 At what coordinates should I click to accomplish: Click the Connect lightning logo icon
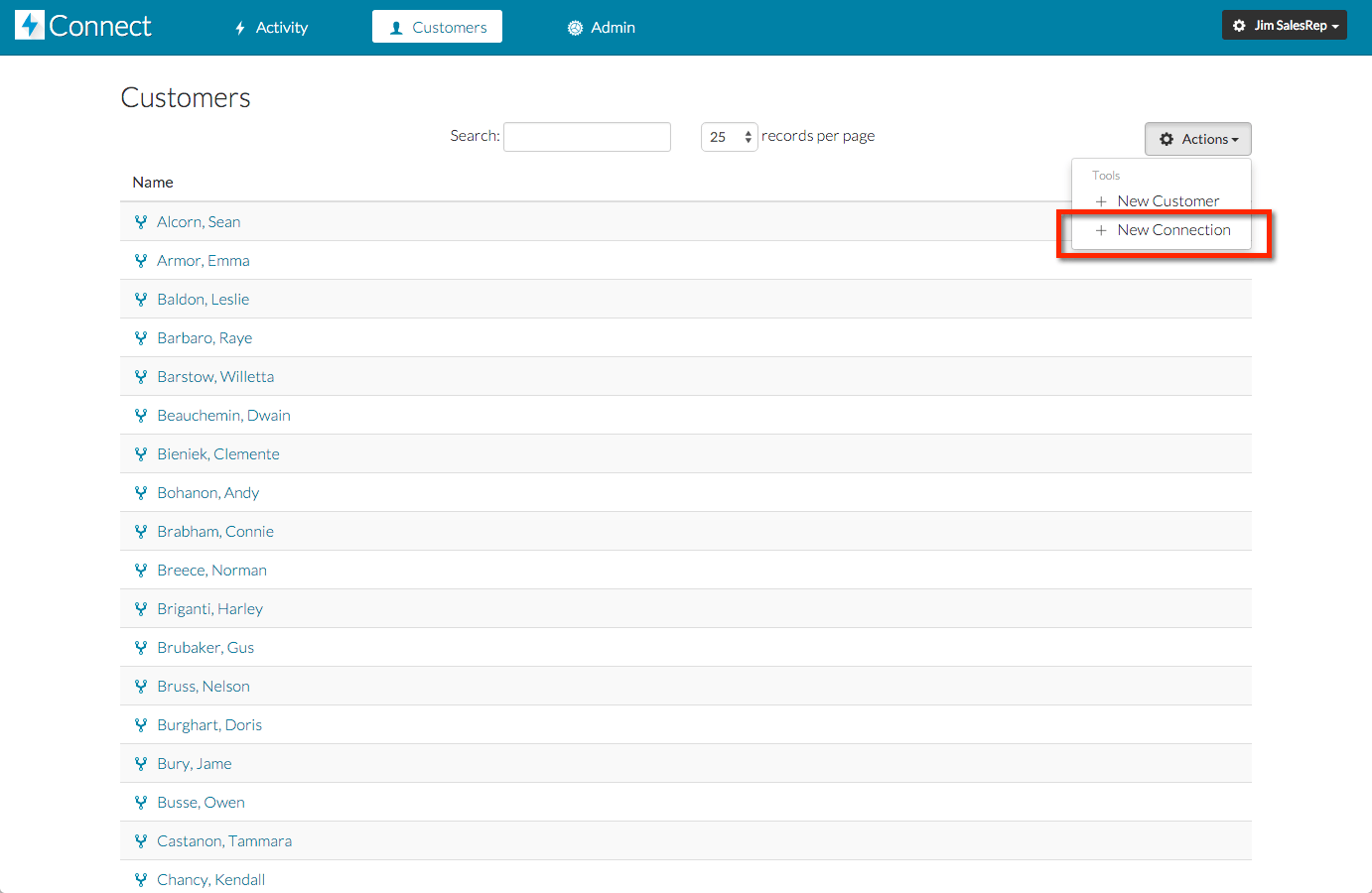tap(30, 25)
